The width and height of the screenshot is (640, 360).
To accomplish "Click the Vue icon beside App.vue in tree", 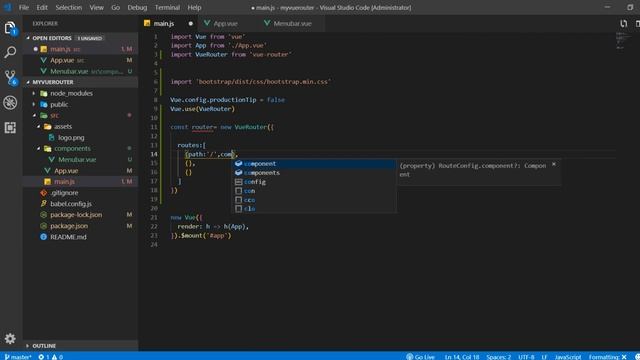I will [47, 171].
